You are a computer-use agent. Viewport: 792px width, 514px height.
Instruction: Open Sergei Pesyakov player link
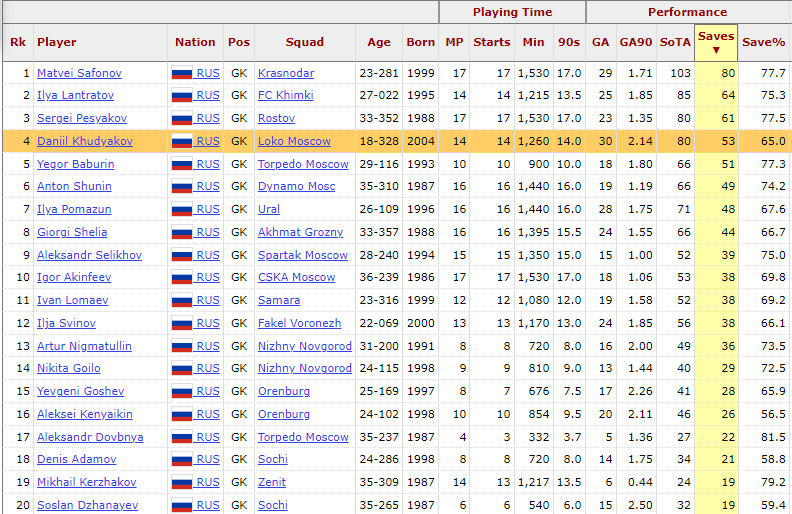[82, 118]
